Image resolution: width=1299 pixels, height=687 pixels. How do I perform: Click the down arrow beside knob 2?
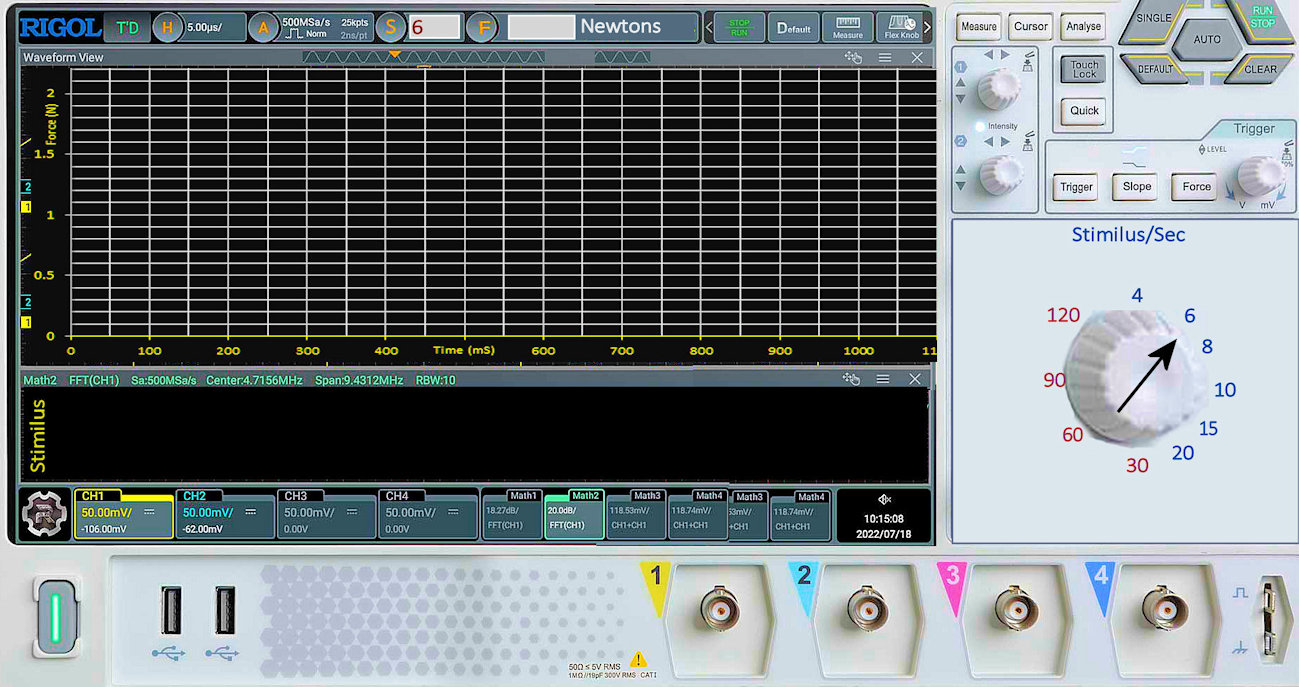pos(961,186)
